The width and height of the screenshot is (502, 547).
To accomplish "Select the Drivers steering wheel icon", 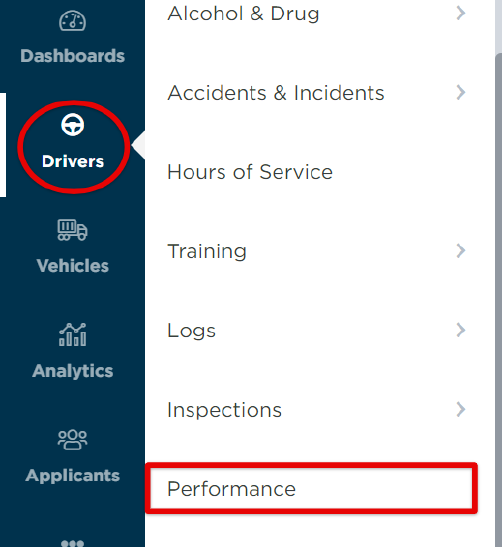I will pyautogui.click(x=73, y=125).
